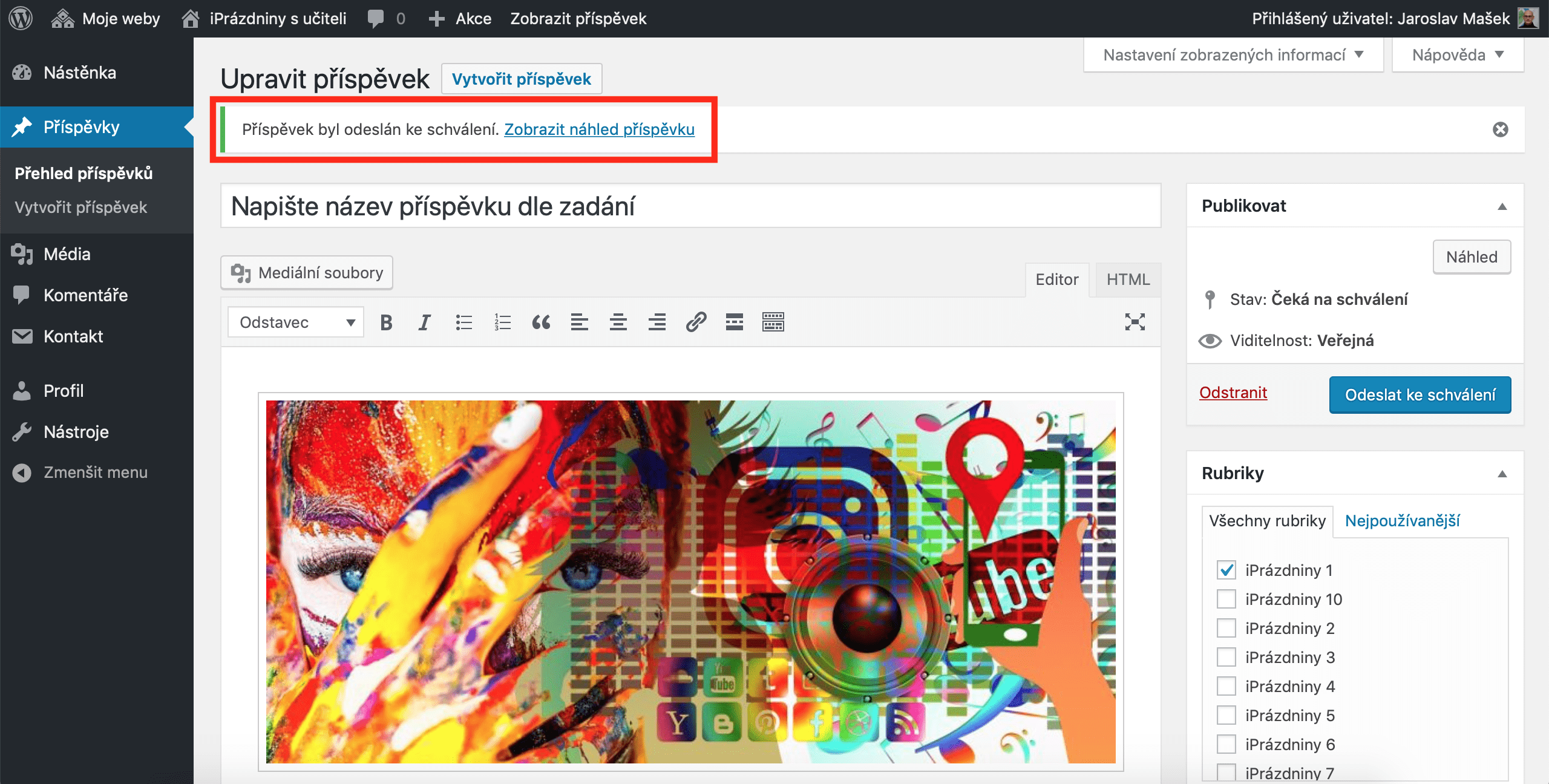Open the Akce plus menu

pos(460,18)
